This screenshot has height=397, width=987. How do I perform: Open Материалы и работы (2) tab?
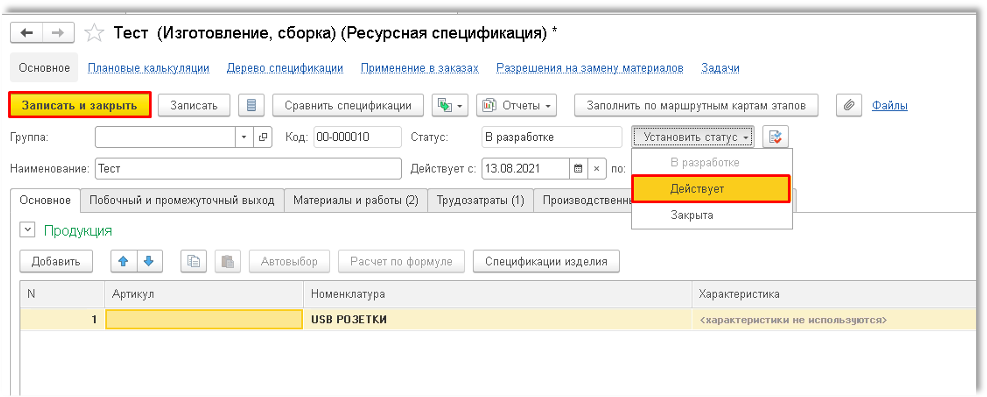[356, 200]
